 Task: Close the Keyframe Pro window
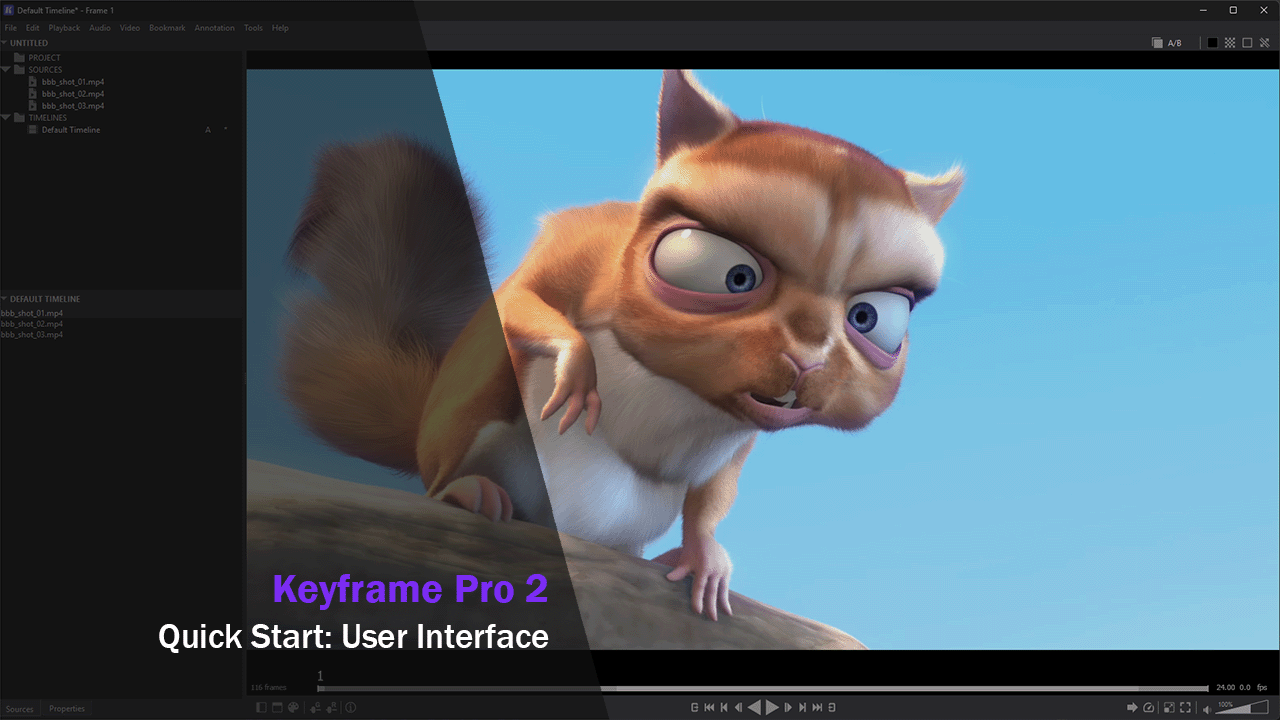[x=1262, y=10]
